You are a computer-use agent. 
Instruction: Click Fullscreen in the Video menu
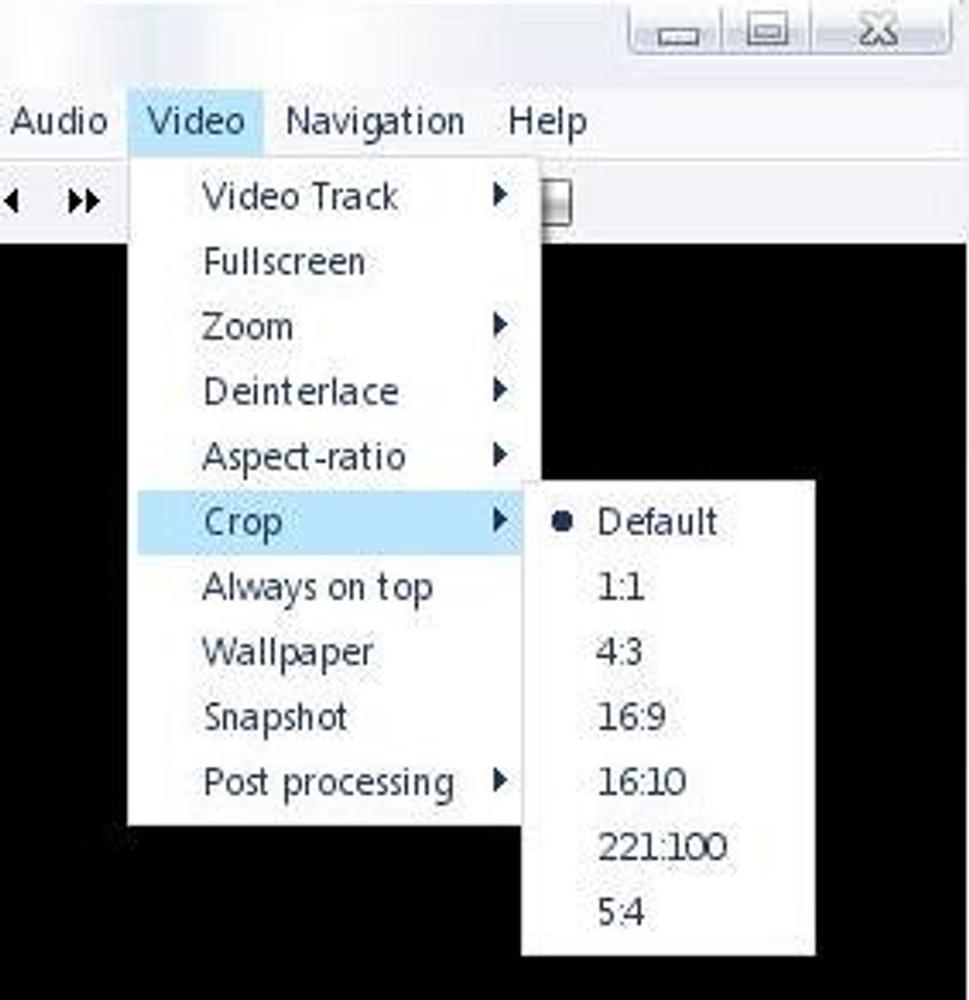pyautogui.click(x=284, y=262)
